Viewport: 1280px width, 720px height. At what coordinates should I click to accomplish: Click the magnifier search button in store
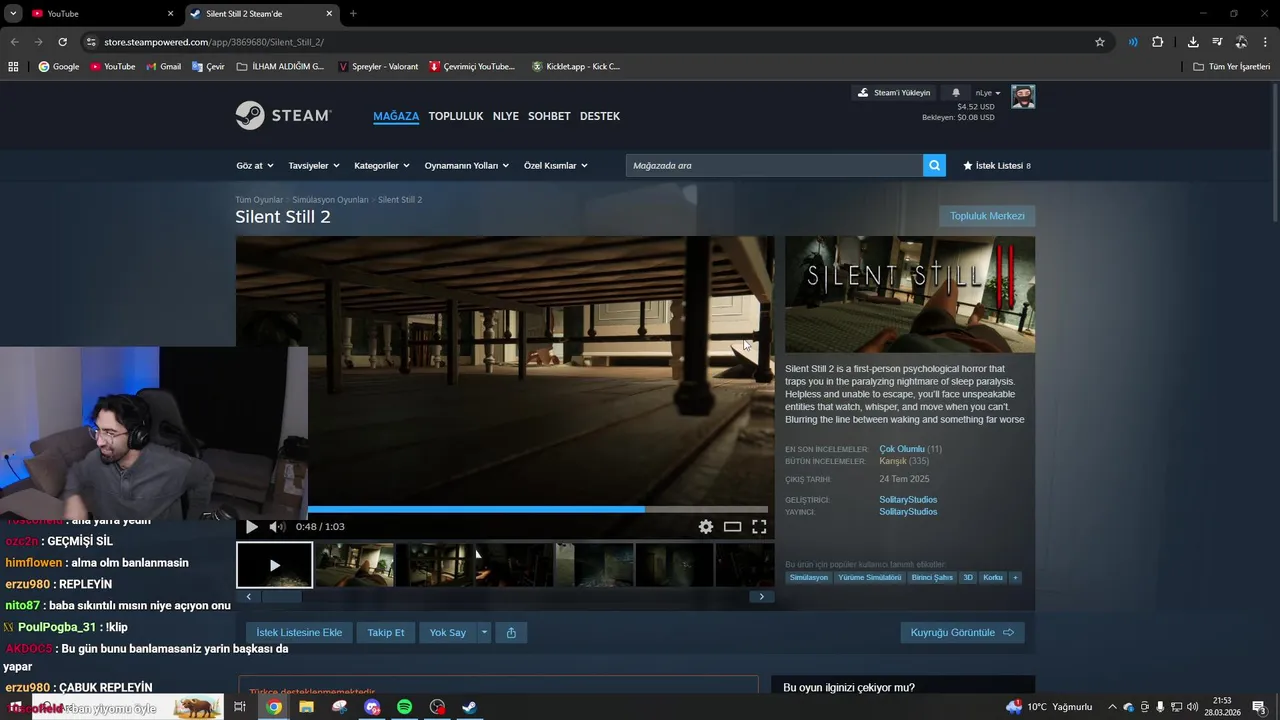point(934,165)
